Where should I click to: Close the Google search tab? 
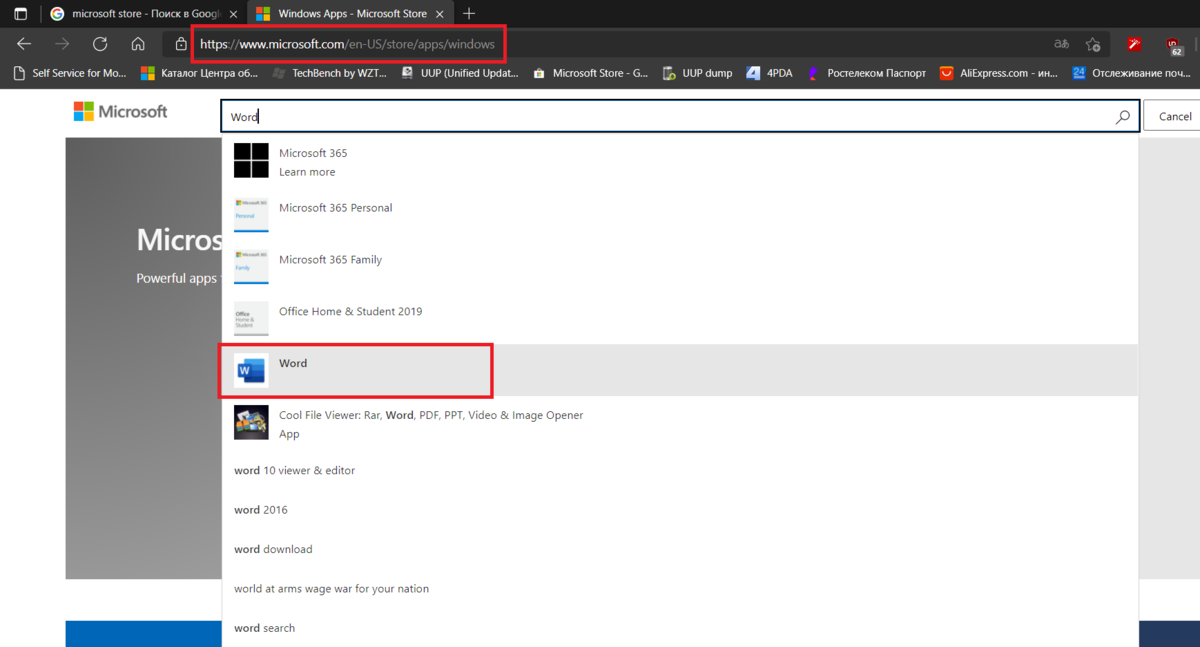[233, 14]
